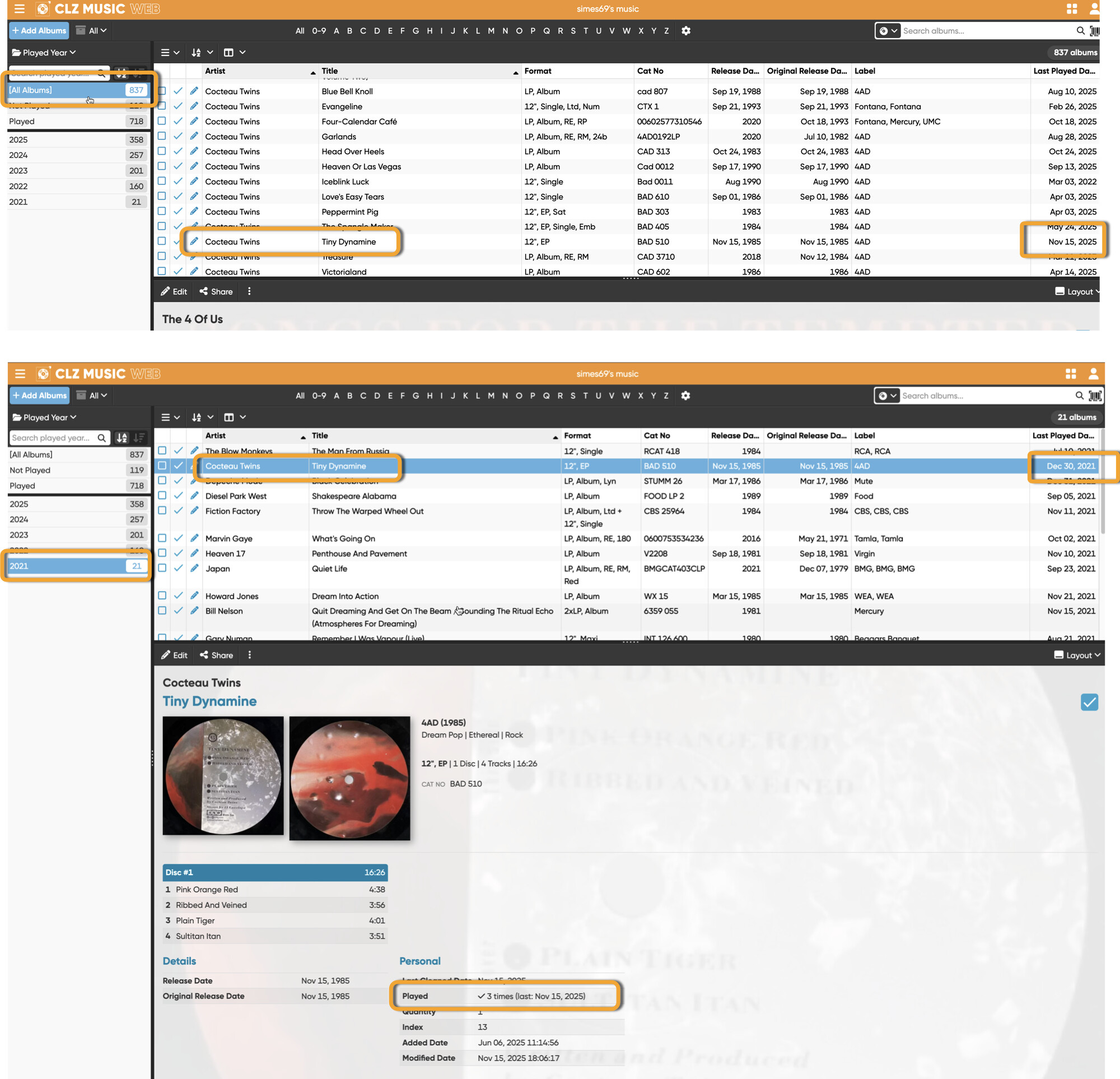Expand the Played Year folder dropdown in lower panel
1120x1079 pixels.
click(x=45, y=417)
